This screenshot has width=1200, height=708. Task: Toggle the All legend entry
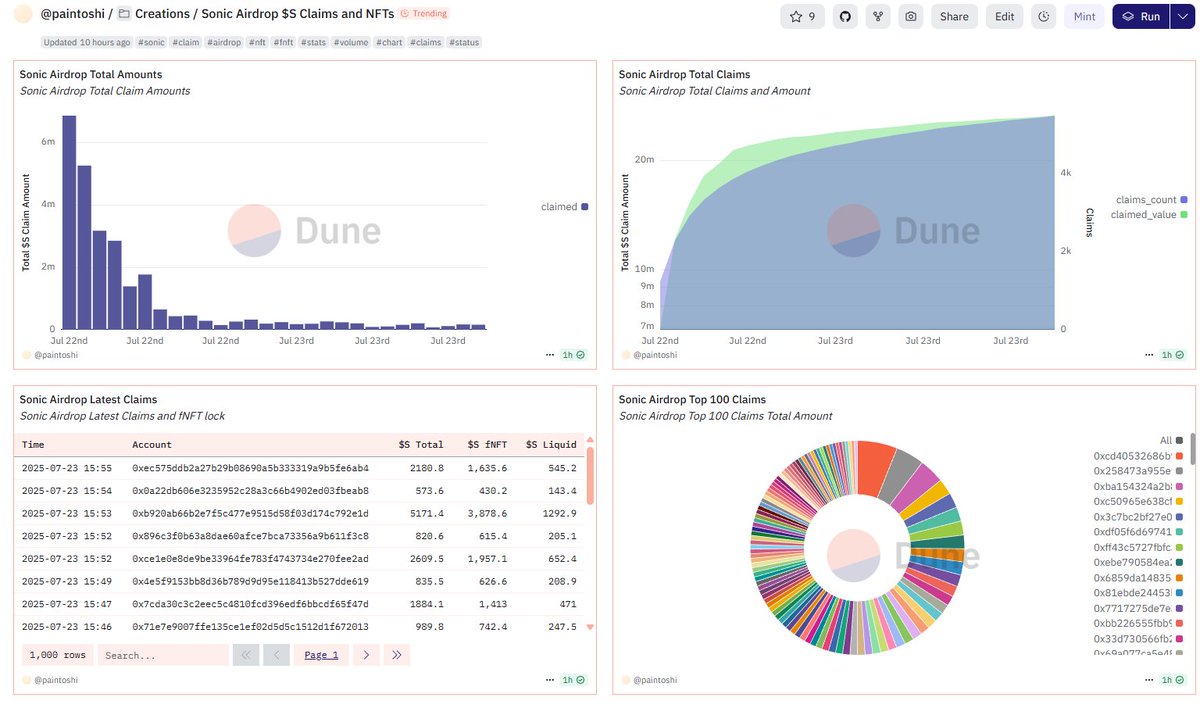pyautogui.click(x=1171, y=440)
